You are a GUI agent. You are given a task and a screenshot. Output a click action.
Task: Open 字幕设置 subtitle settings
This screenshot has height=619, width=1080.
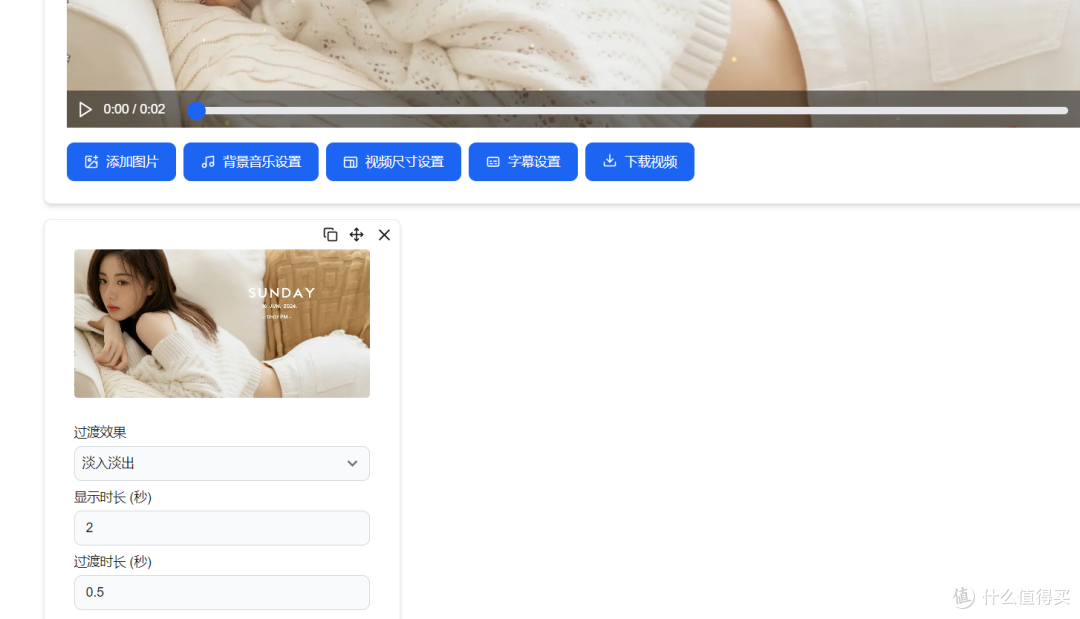[x=523, y=162]
